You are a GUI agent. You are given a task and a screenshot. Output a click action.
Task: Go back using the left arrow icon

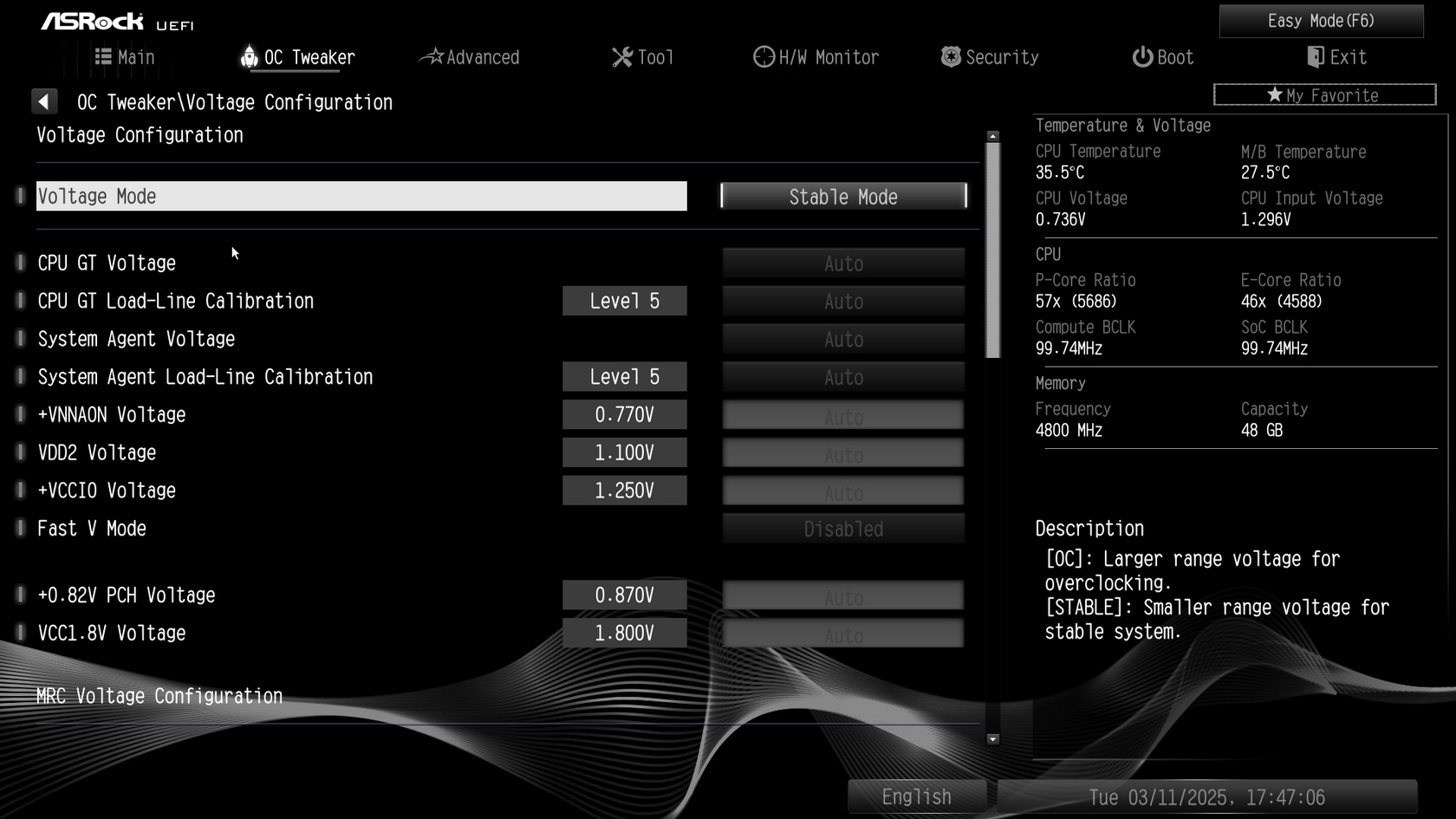click(x=44, y=101)
